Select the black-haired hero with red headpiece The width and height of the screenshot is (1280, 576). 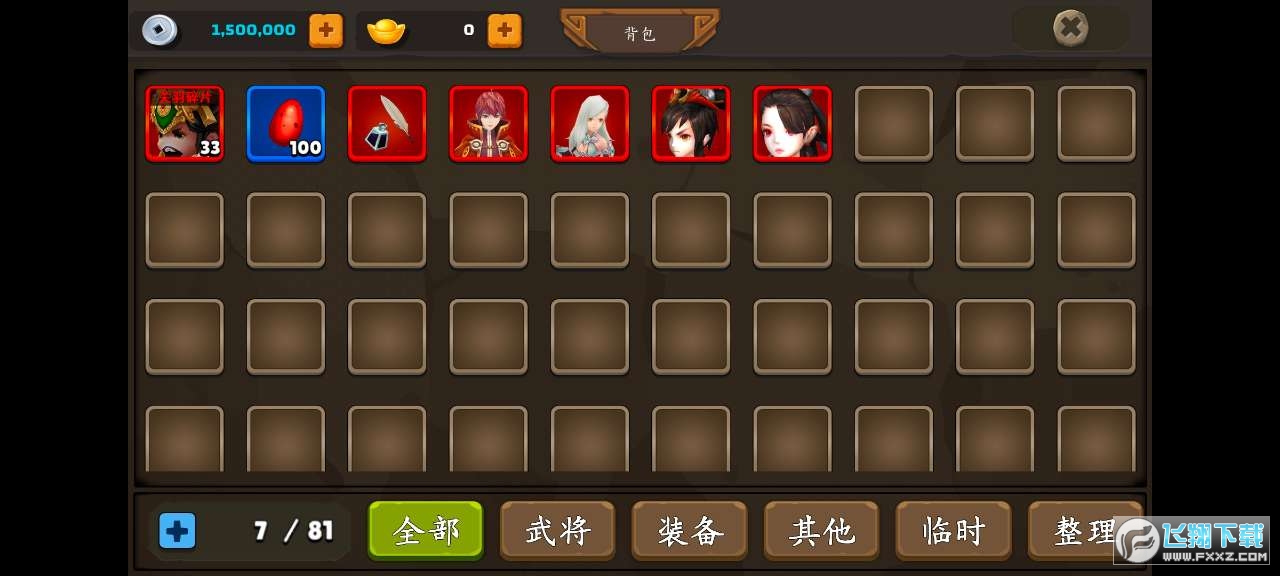click(x=691, y=123)
